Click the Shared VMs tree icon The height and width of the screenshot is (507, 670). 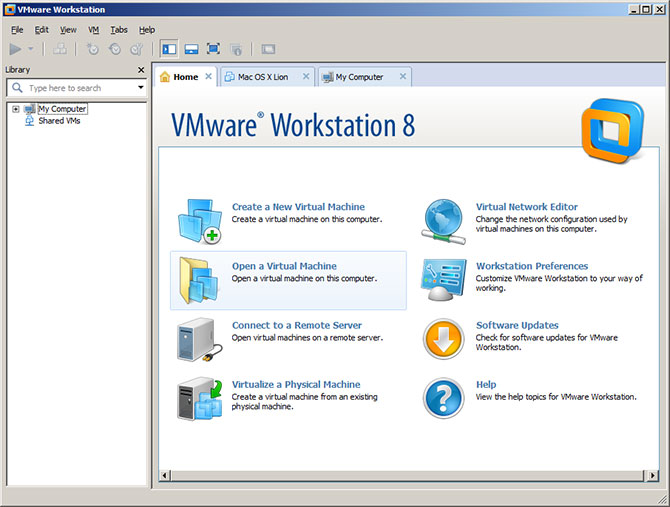pos(29,121)
